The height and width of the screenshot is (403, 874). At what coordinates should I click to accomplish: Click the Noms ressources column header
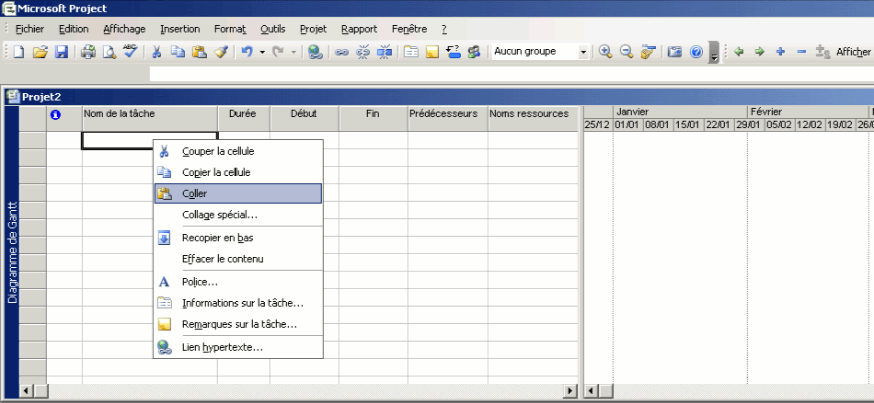point(532,119)
